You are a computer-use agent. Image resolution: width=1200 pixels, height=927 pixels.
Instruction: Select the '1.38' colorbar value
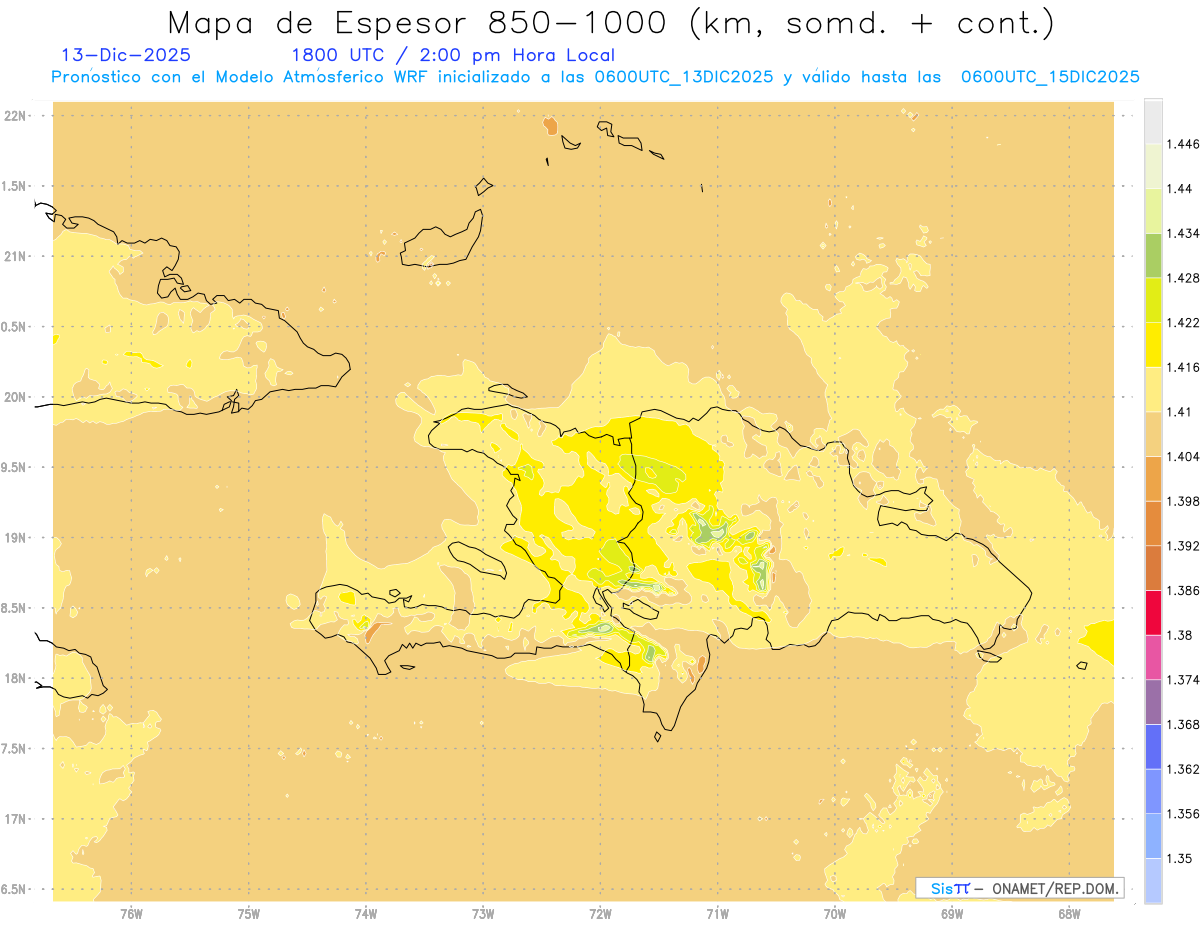[x=1179, y=635]
